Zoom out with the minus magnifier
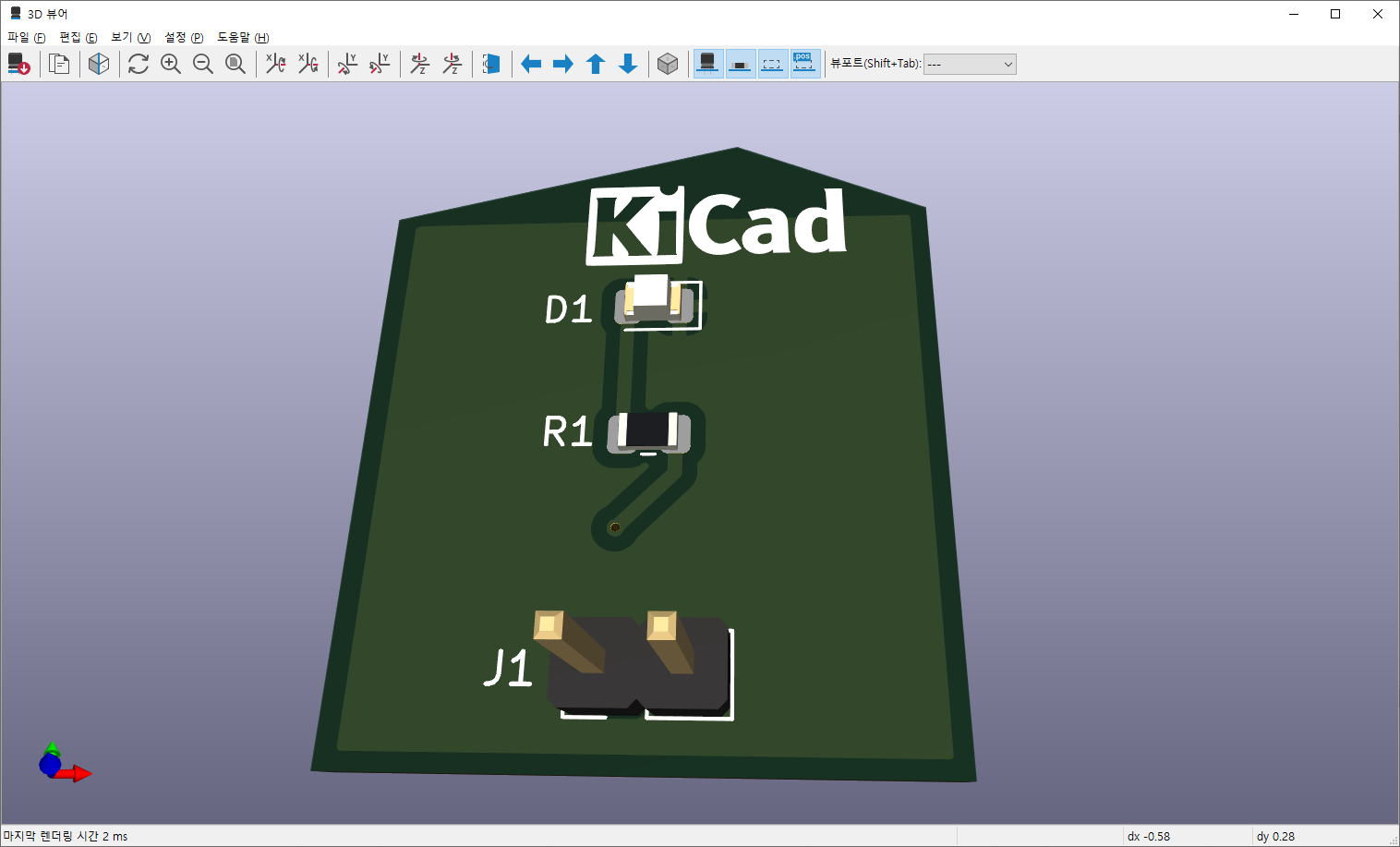The width and height of the screenshot is (1400, 847). [x=203, y=64]
